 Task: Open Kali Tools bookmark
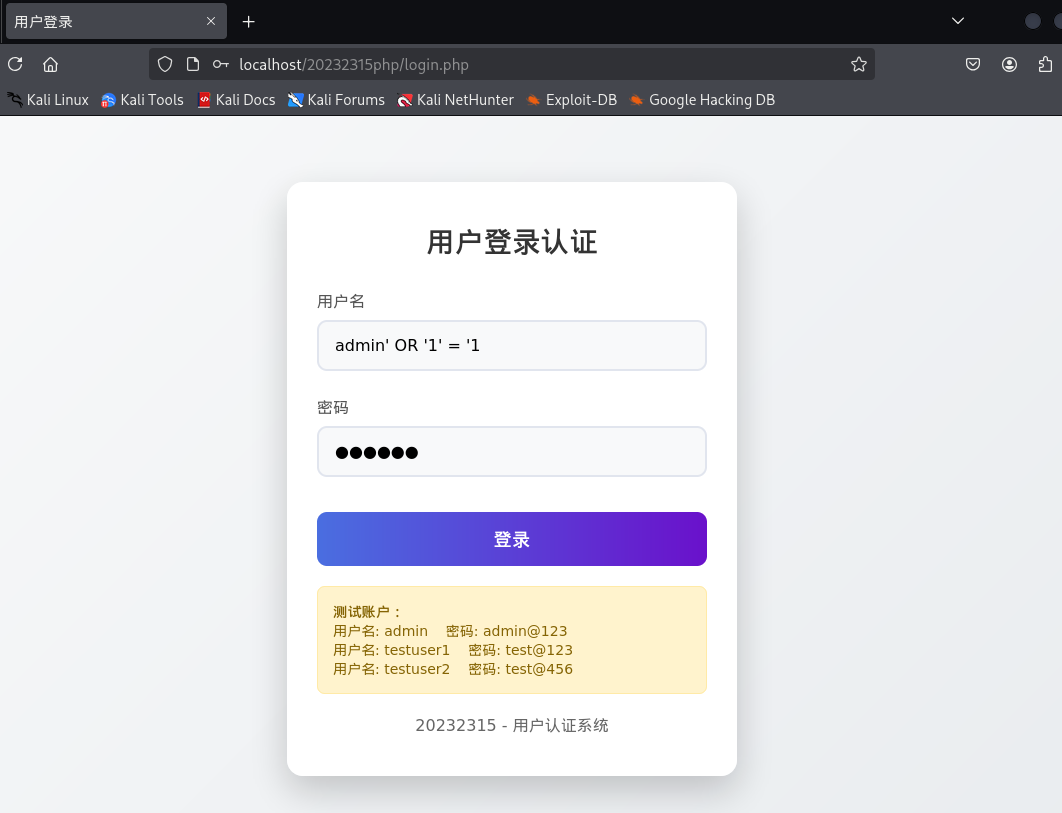coord(142,100)
